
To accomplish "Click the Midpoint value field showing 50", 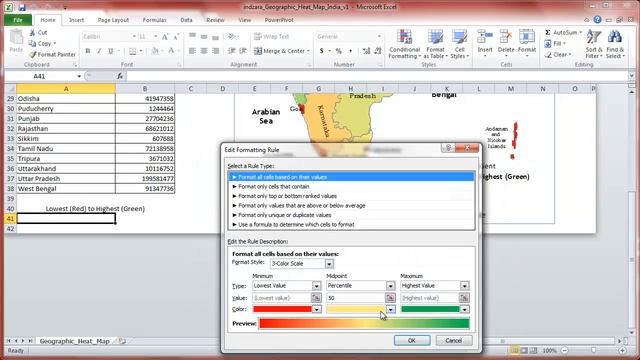I will [356, 298].
